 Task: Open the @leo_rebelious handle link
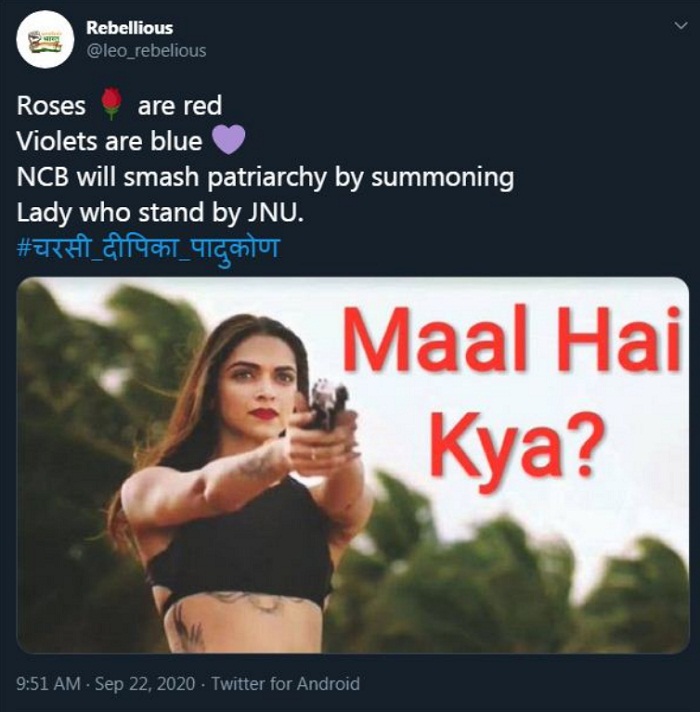click(146, 50)
